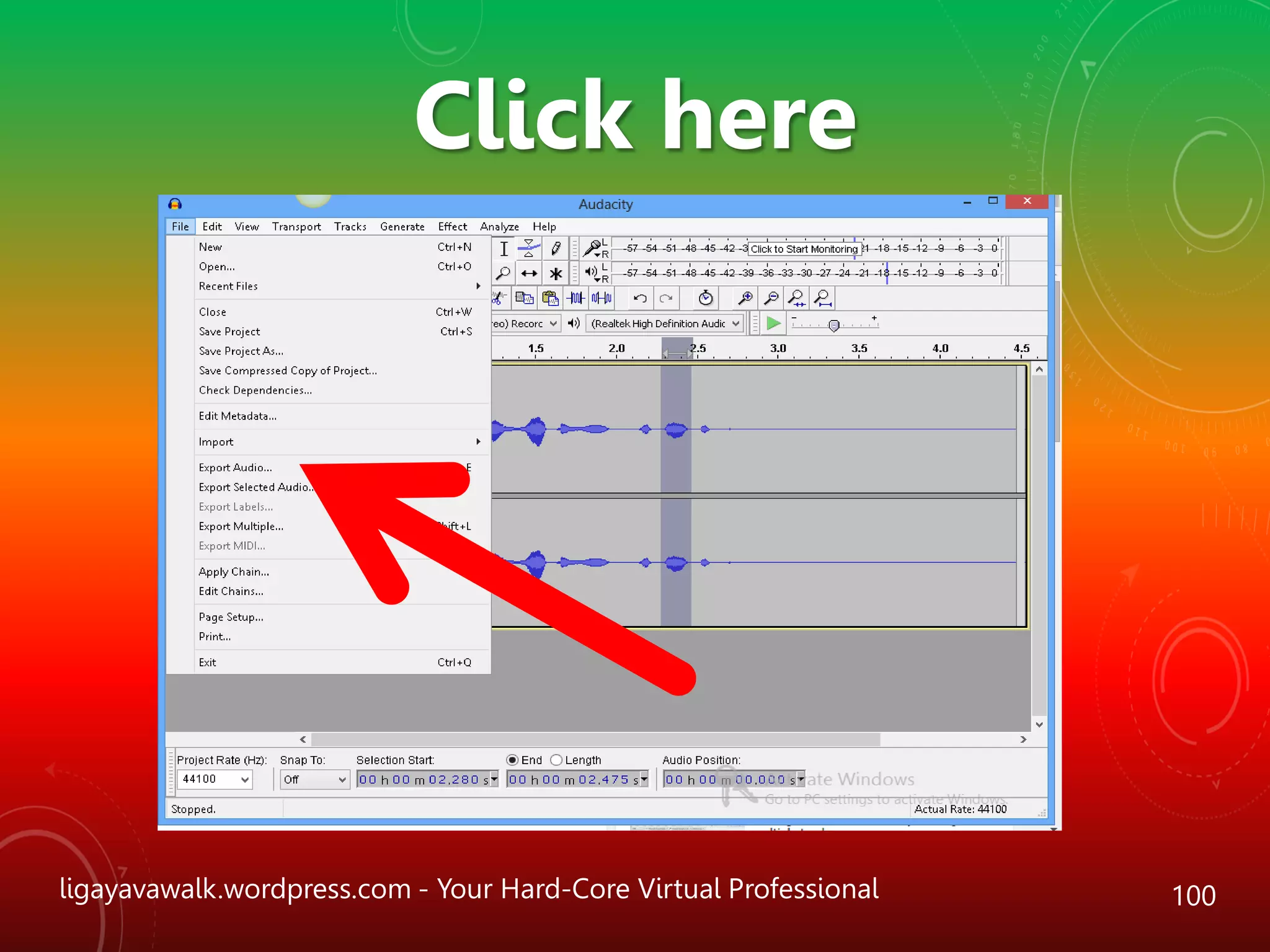The width and height of the screenshot is (1270, 952).
Task: Open the Project Rate 44100 dropdown
Action: [x=215, y=780]
